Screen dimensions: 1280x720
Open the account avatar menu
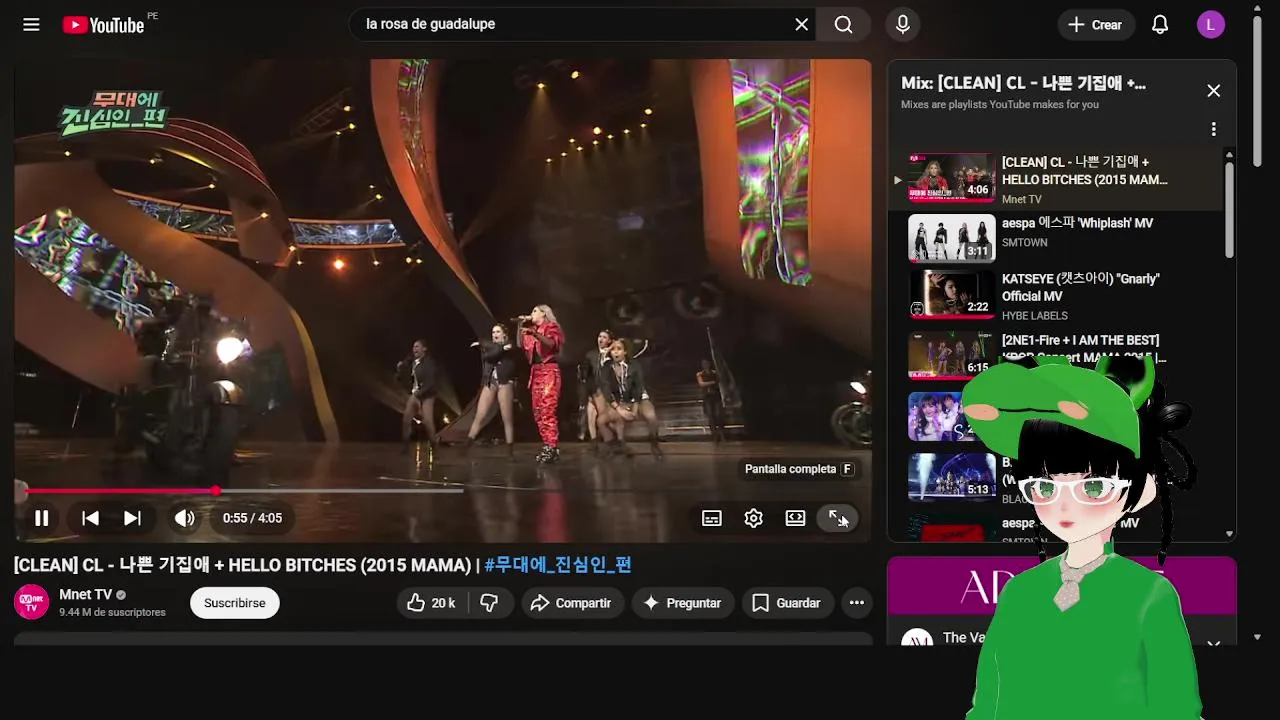[1211, 25]
